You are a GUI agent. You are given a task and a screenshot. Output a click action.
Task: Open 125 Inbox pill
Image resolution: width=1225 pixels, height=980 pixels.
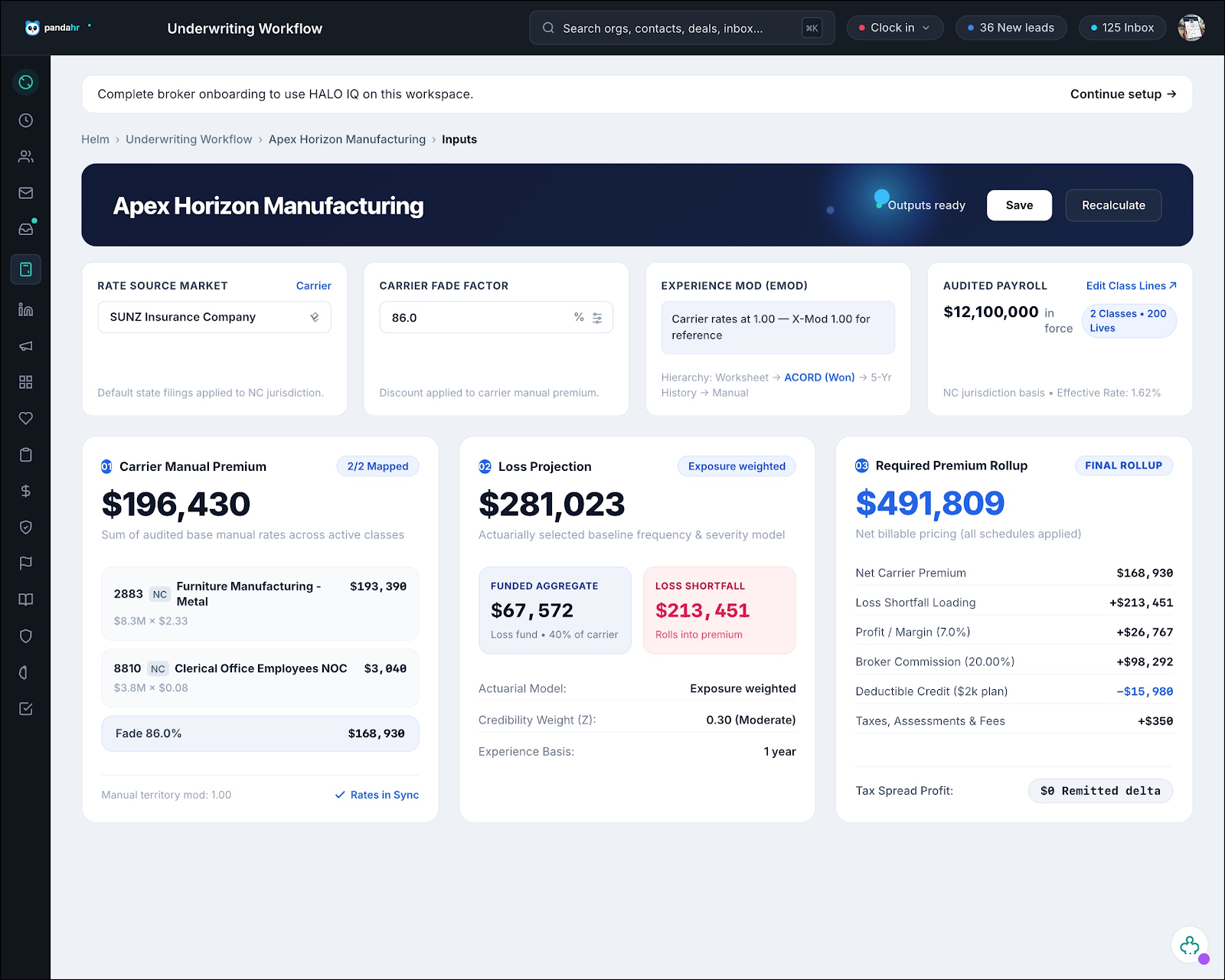[x=1122, y=28]
